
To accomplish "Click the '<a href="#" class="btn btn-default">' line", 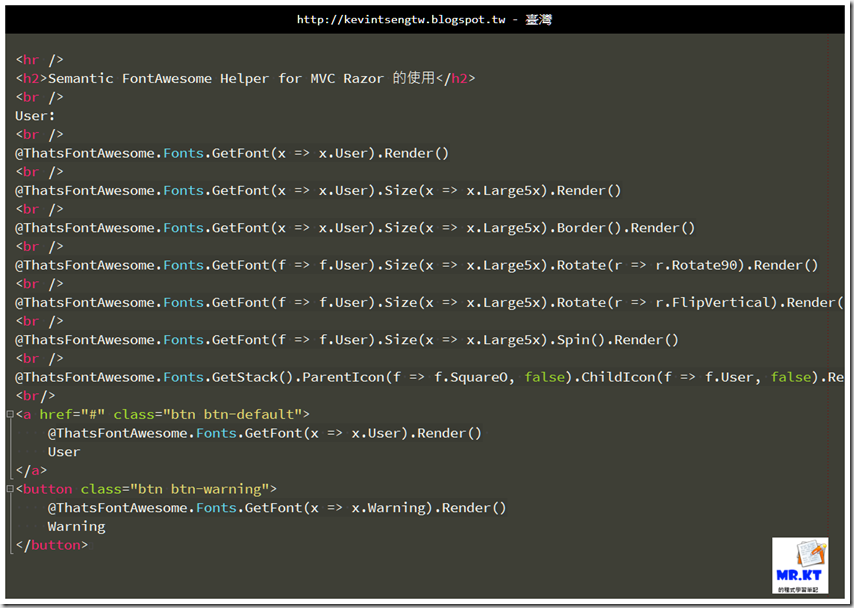I will (162, 415).
